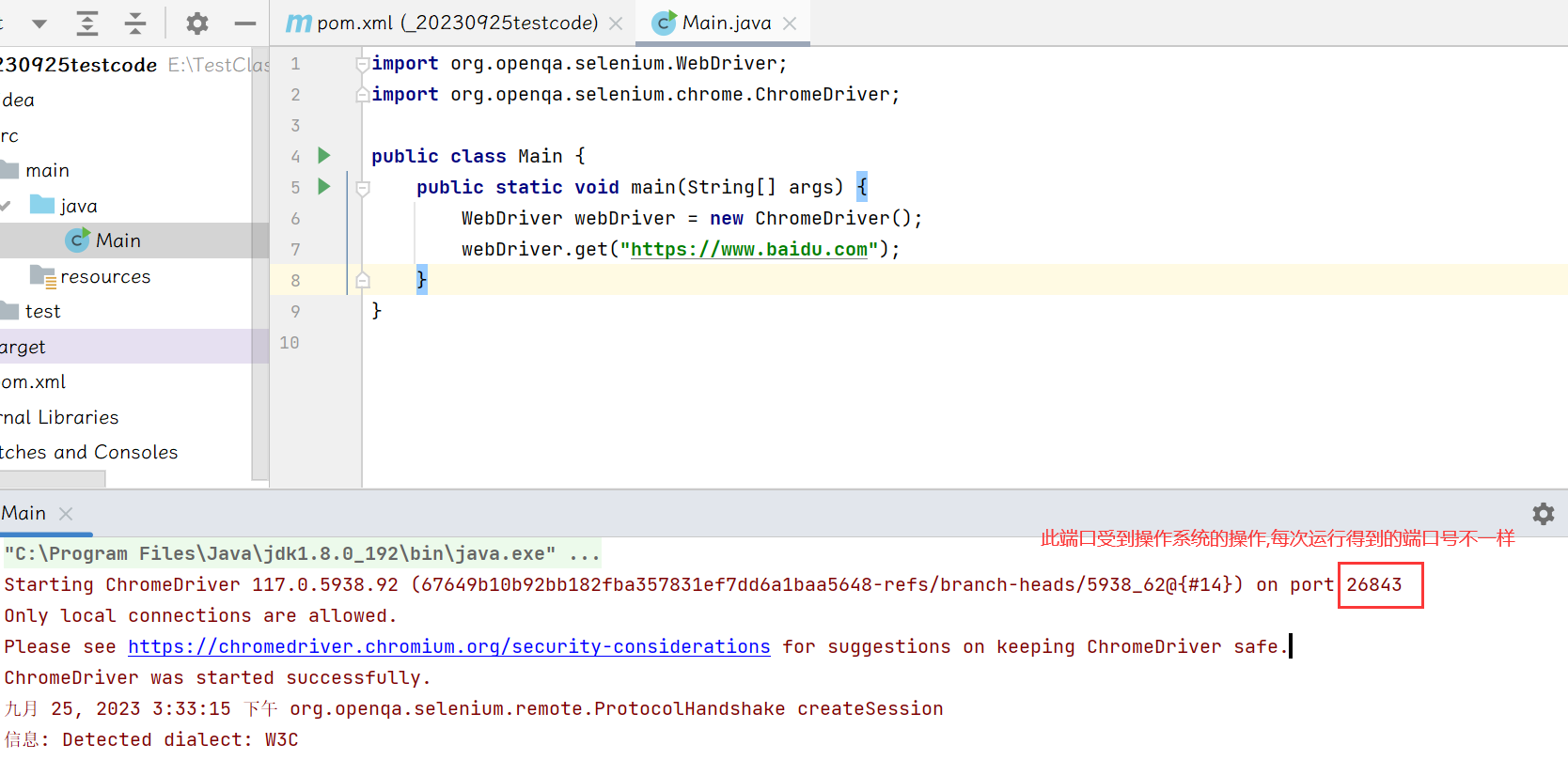Close the pom.xml editor tab
Image resolution: width=1568 pixels, height=760 pixels.
[616, 23]
